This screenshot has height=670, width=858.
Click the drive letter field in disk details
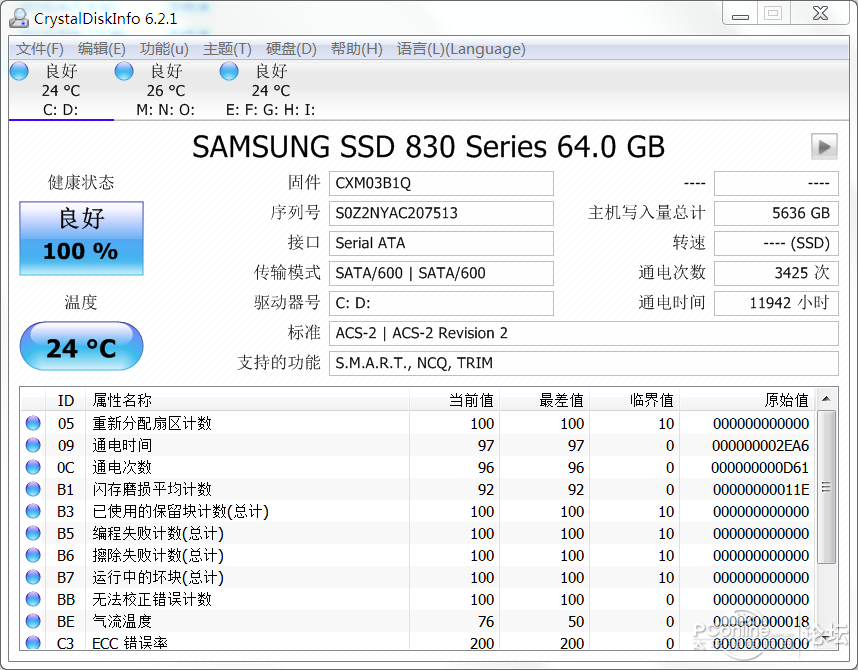pos(441,303)
